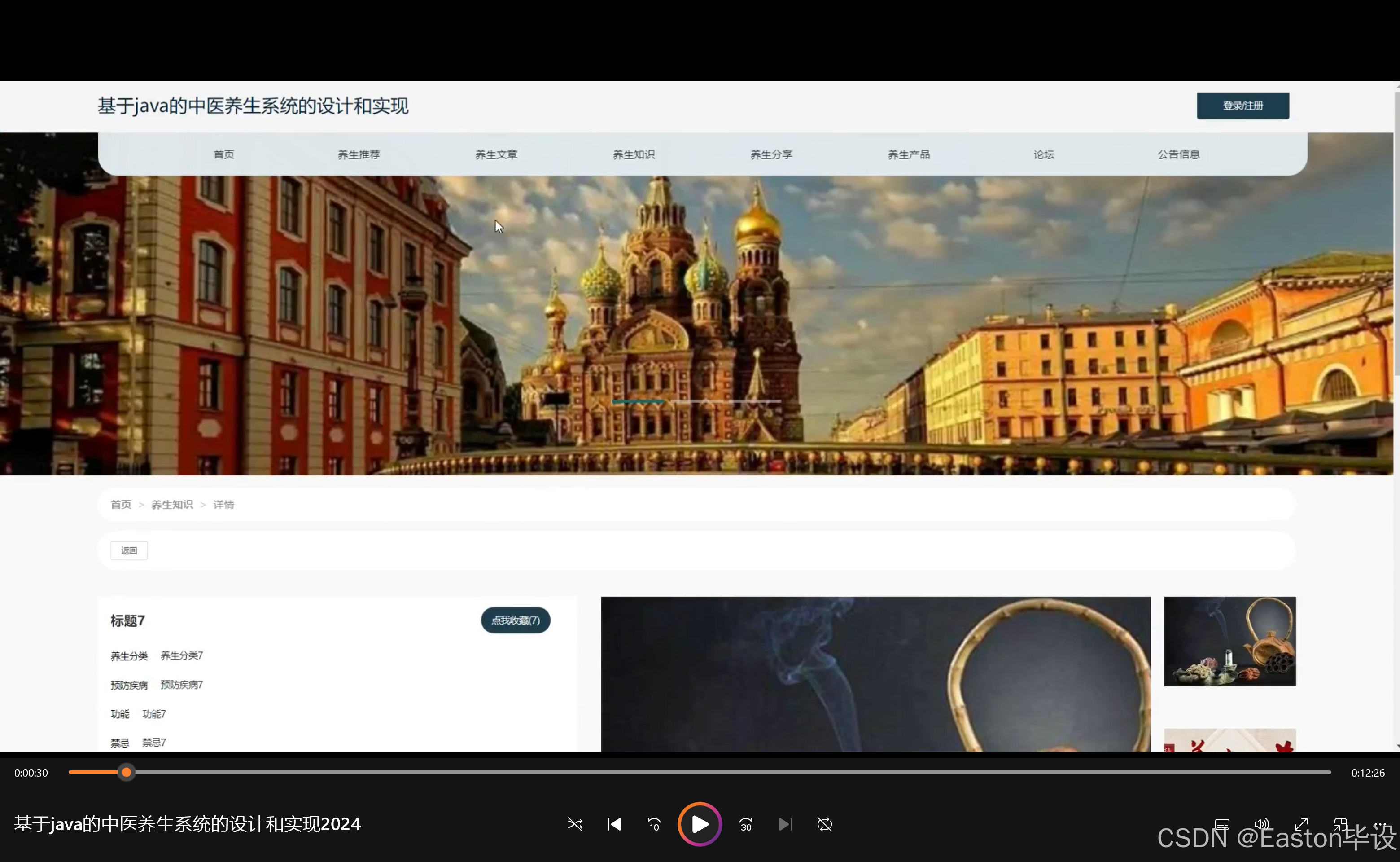Screen dimensions: 1400x862
Task: Go to next track
Action: click(x=785, y=824)
